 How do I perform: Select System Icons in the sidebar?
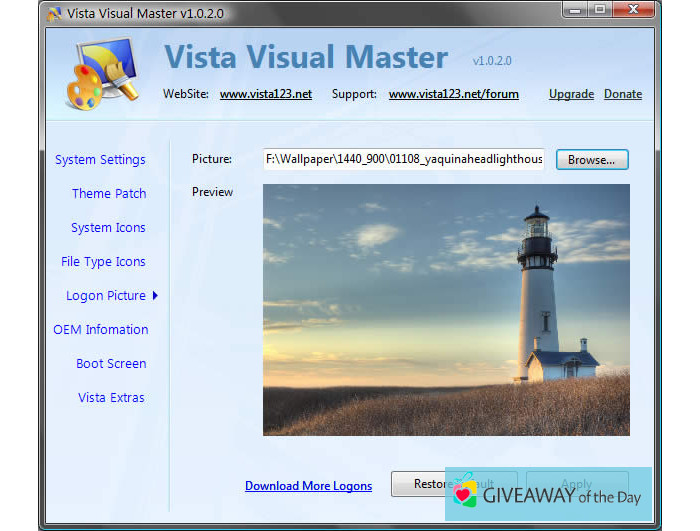108,228
